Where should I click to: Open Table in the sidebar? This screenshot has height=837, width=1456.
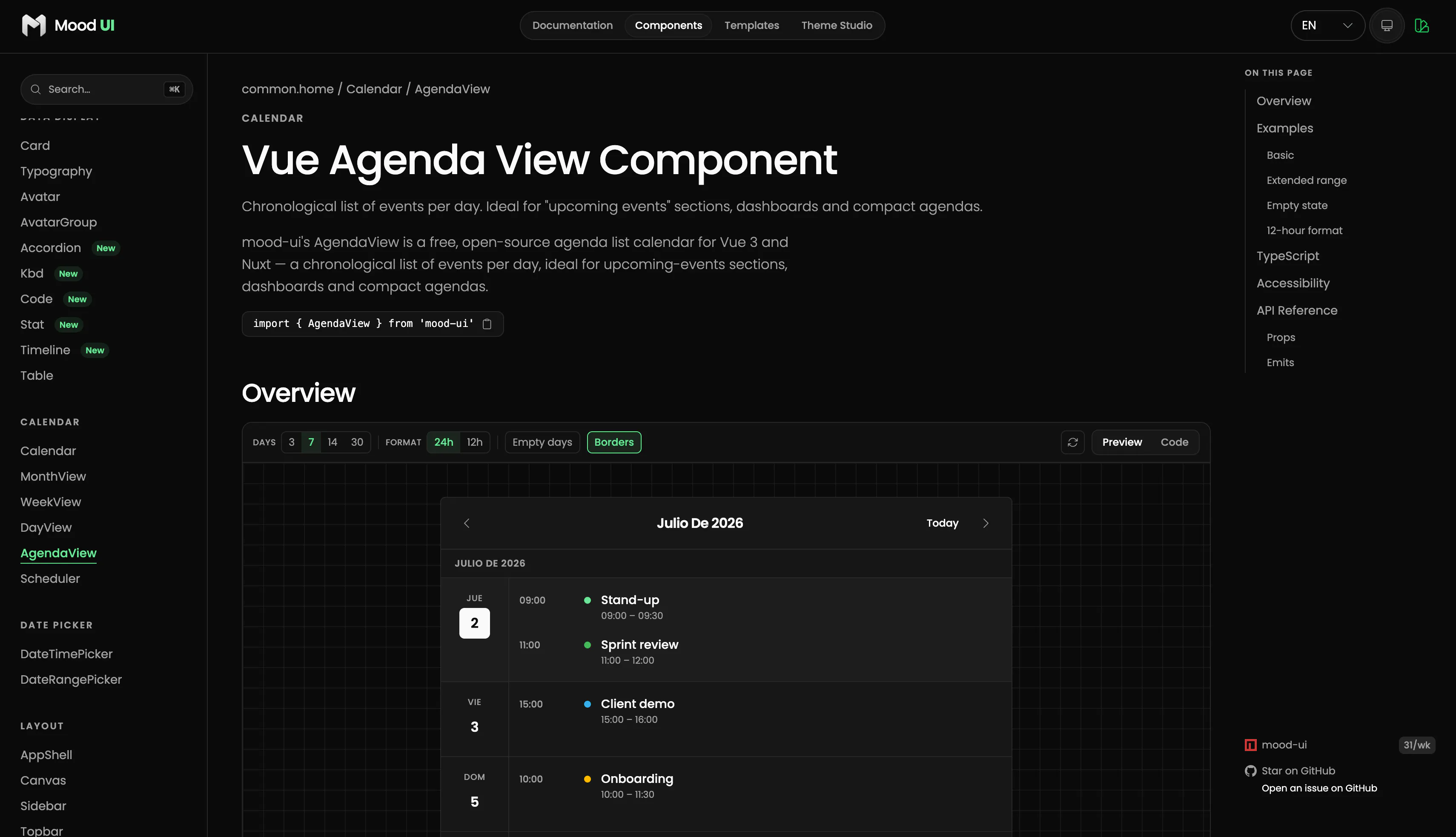pos(37,376)
